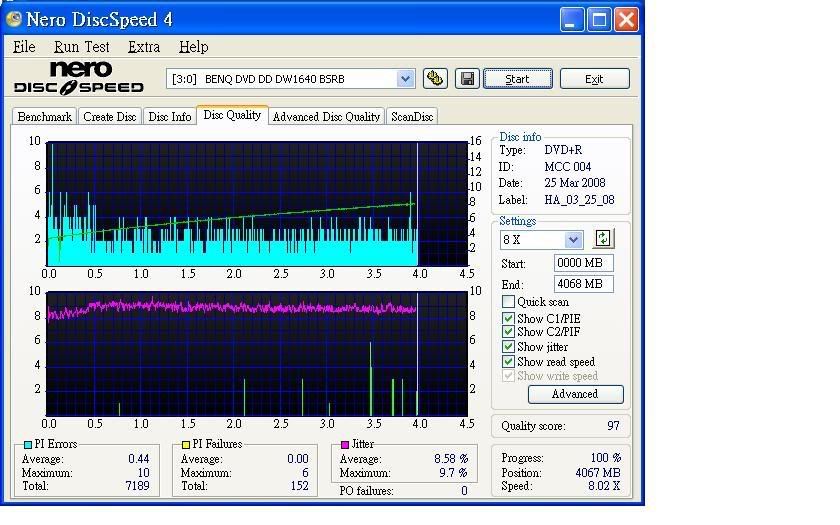Open the Extra menu
Viewport: 840px width, 525px height.
coord(144,47)
